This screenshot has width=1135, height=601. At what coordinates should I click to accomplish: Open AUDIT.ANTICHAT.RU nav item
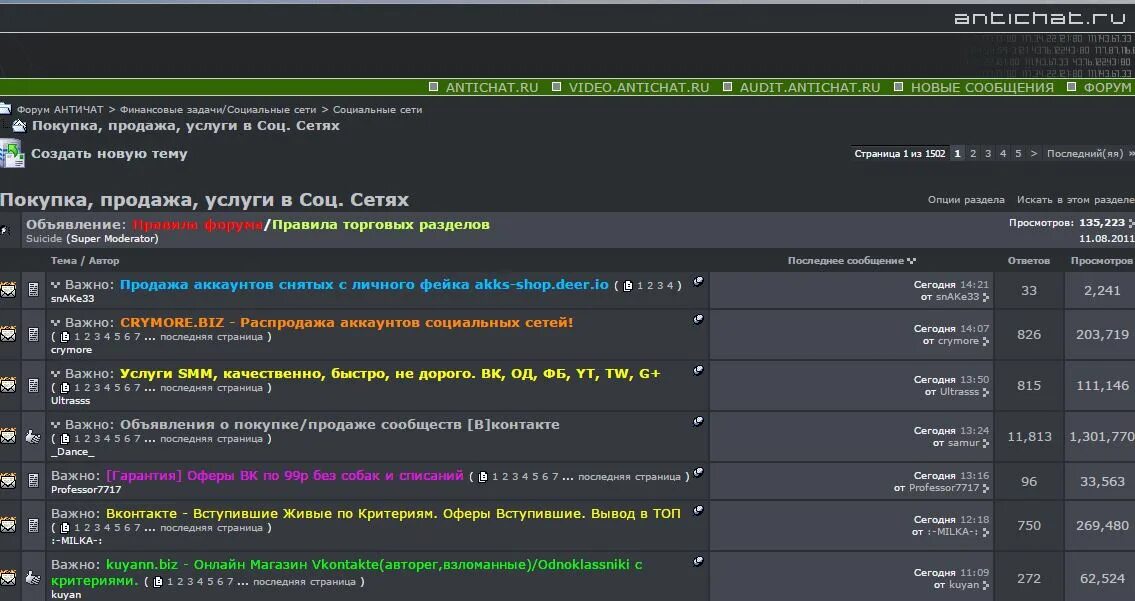tap(809, 88)
